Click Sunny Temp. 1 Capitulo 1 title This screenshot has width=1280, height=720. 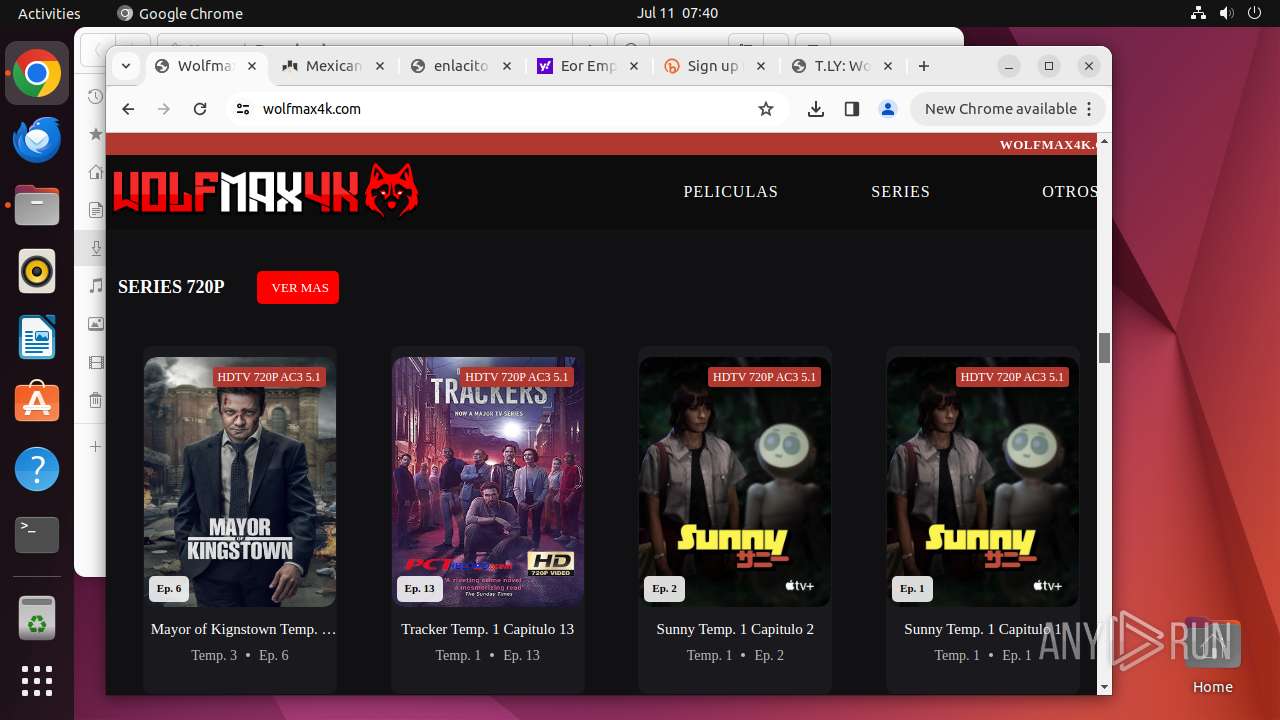tap(983, 629)
